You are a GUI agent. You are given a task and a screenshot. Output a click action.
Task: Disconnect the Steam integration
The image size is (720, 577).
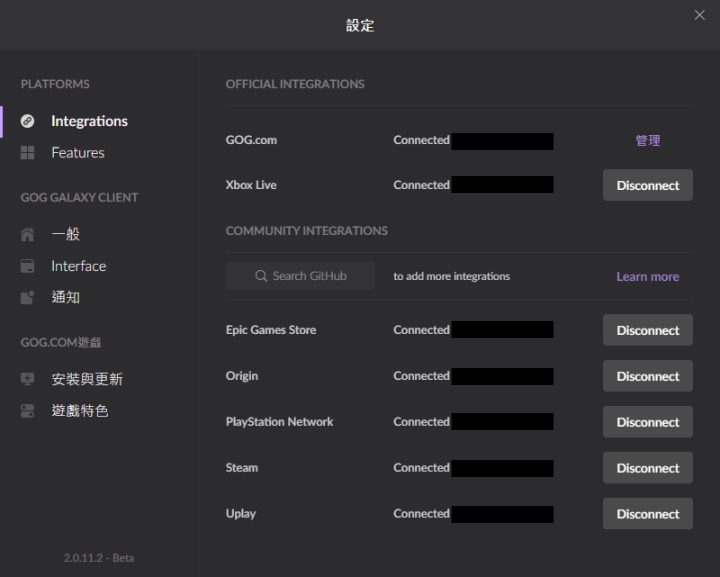coord(647,468)
